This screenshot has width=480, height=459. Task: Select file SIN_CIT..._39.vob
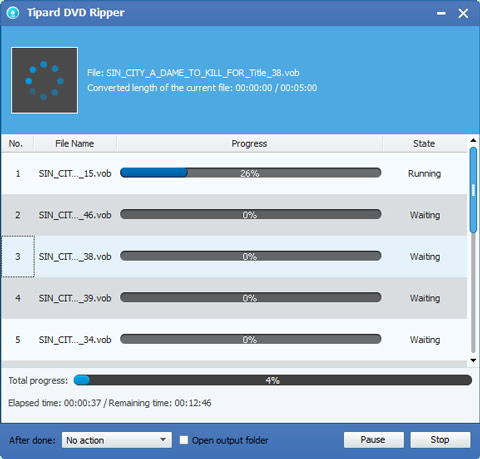[75, 298]
